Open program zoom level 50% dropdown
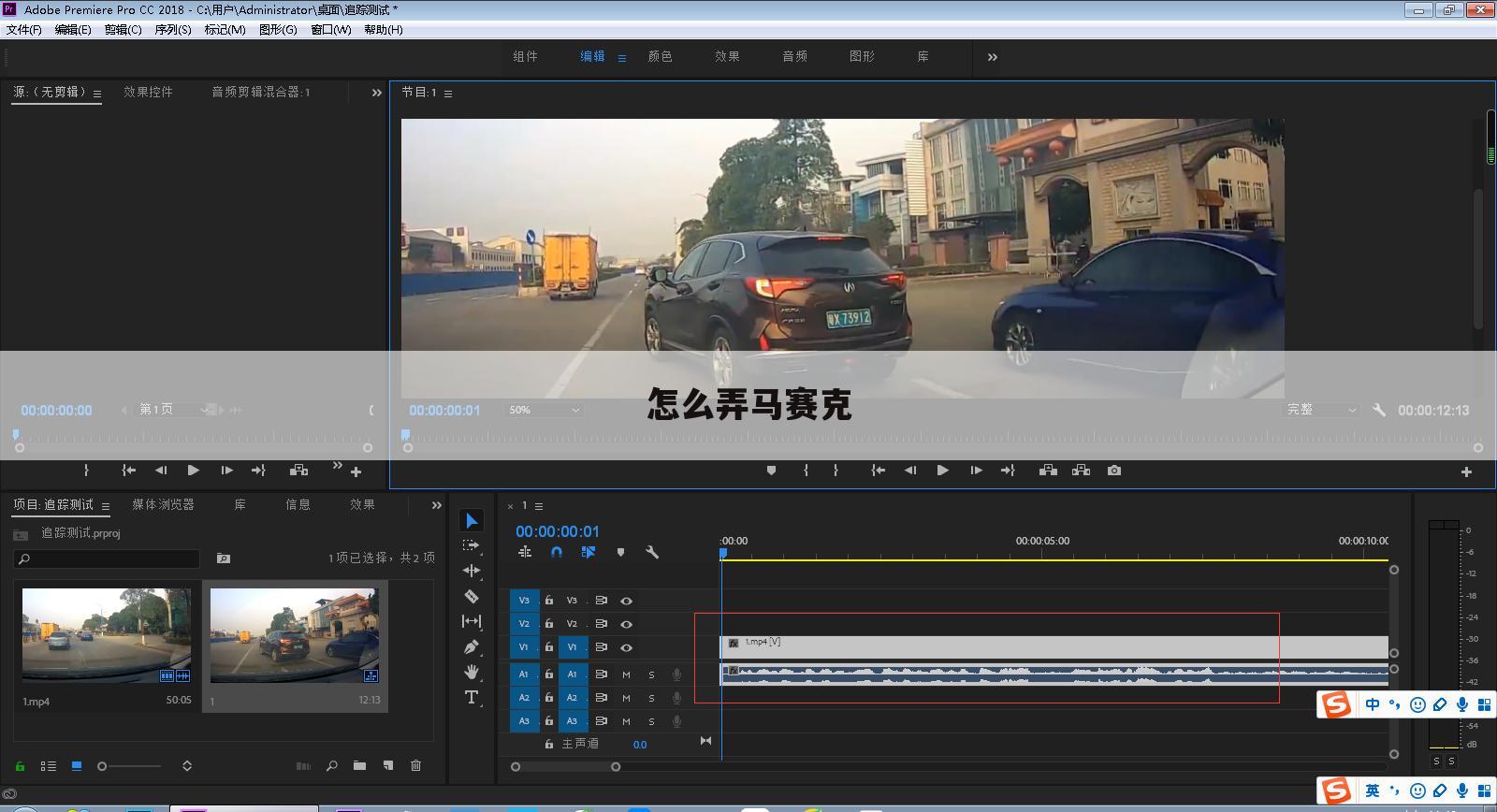1497x812 pixels. click(544, 410)
